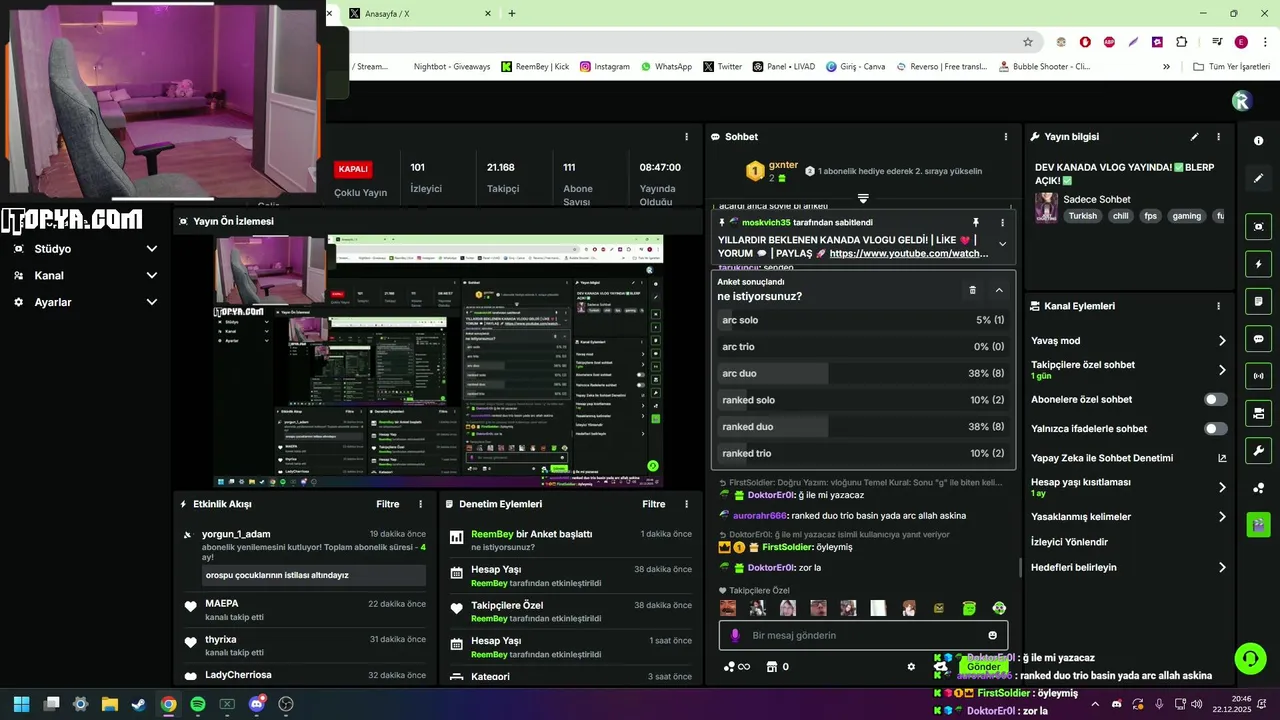Open Sohbet panel three-dot menu

1006,137
